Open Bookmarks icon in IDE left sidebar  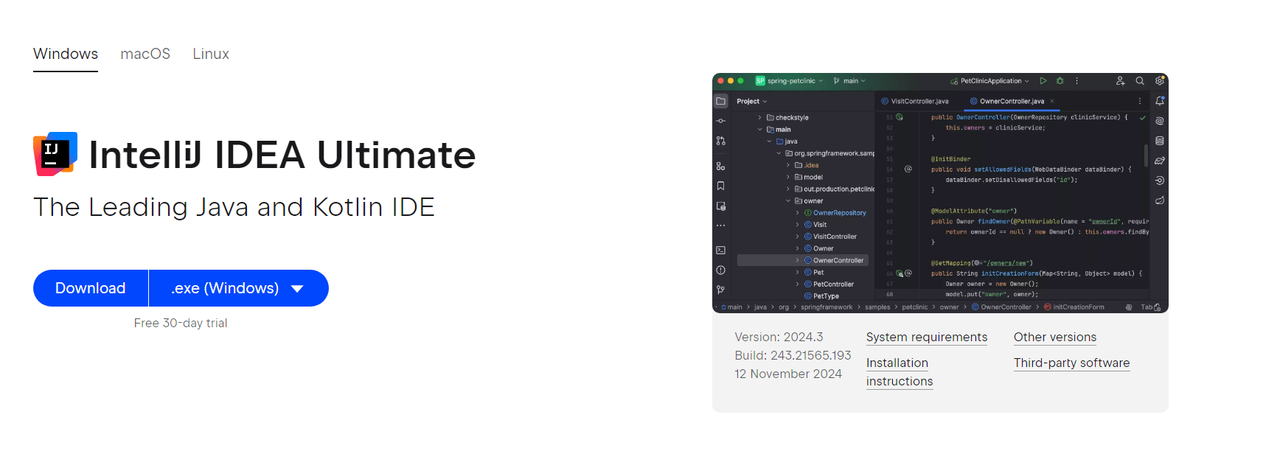(720, 186)
